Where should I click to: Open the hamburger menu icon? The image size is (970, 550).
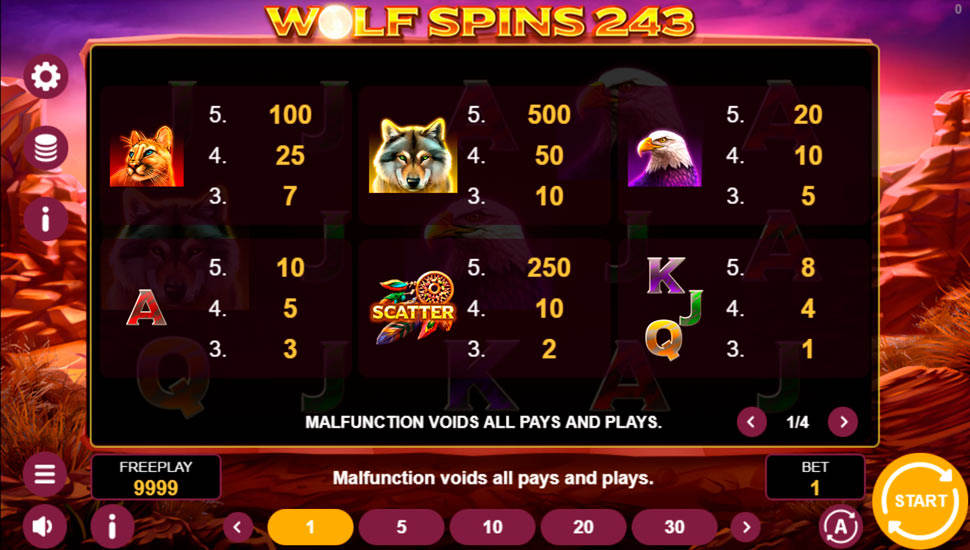tap(45, 475)
